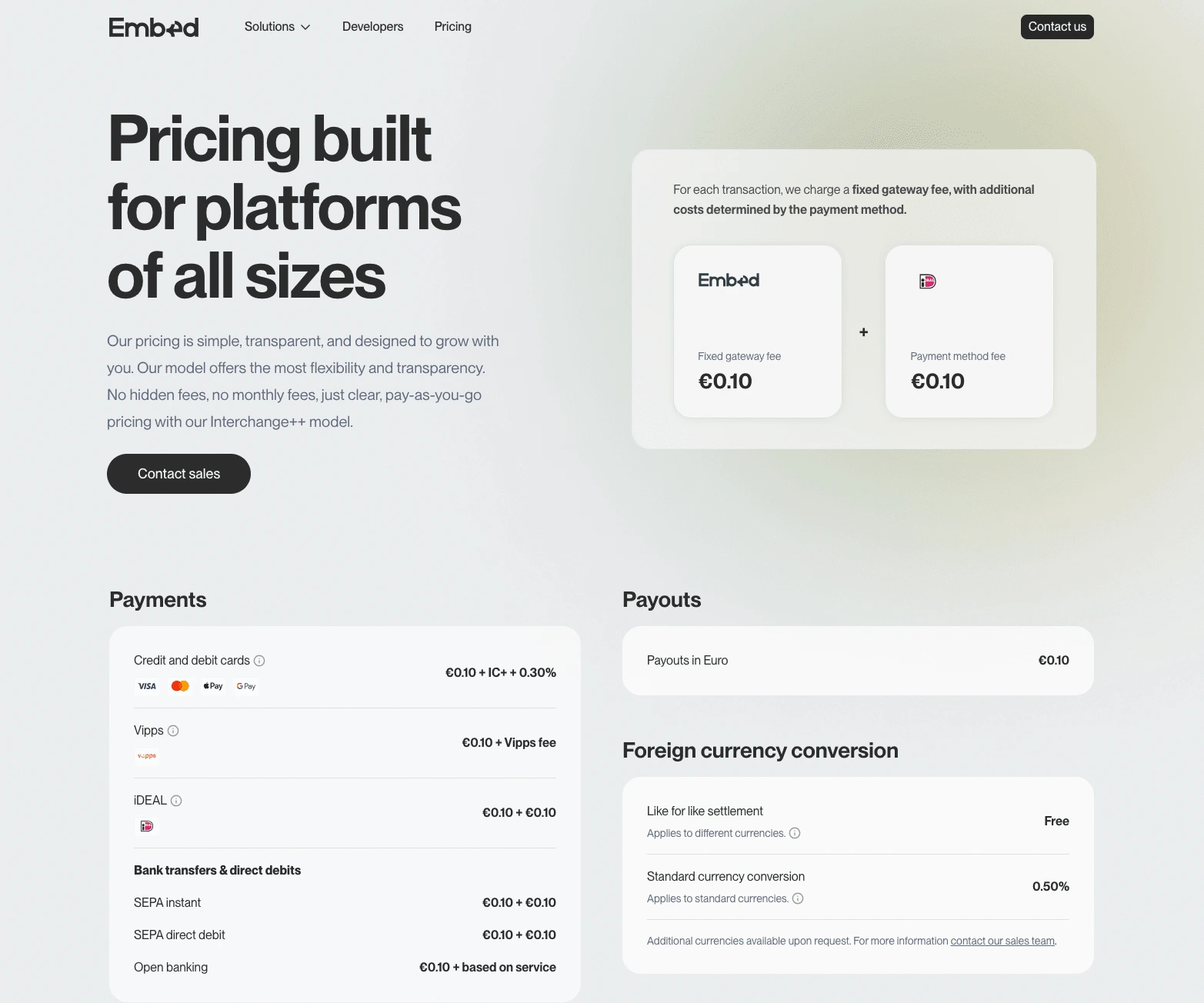Go to the Pricing page link
This screenshot has width=1204, height=1003.
(x=452, y=27)
